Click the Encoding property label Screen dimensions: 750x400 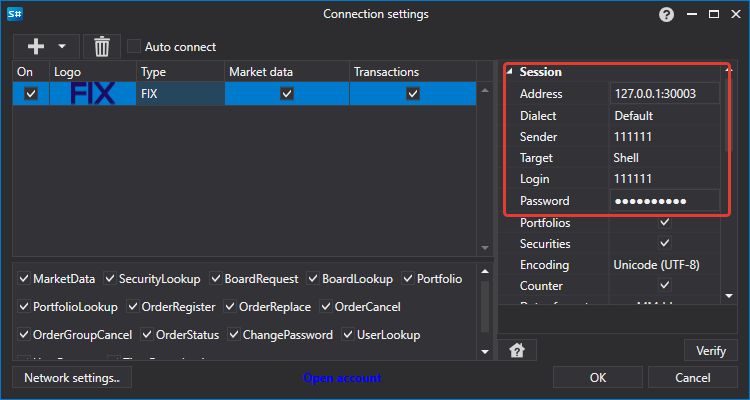click(x=544, y=265)
